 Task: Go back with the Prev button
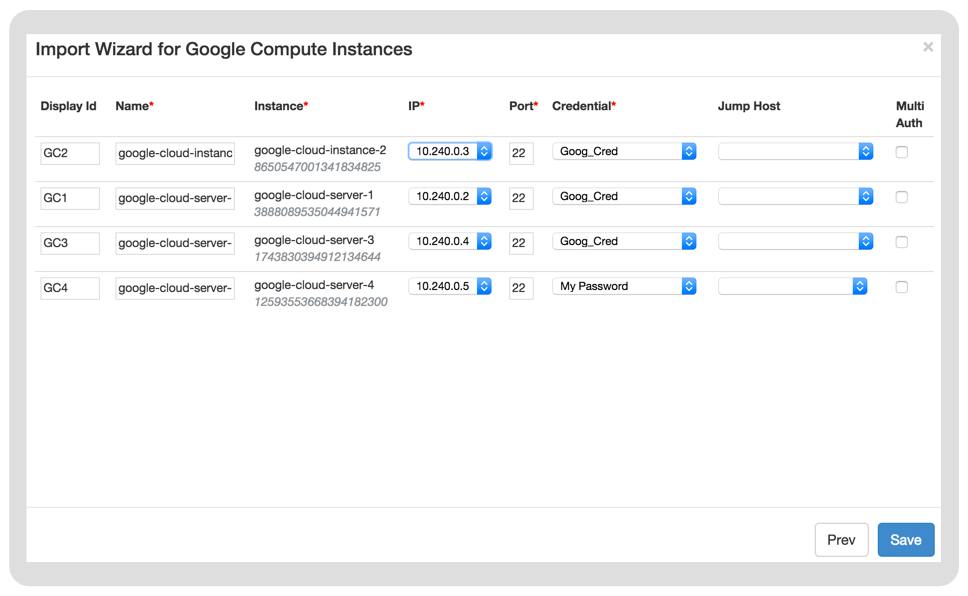click(841, 540)
